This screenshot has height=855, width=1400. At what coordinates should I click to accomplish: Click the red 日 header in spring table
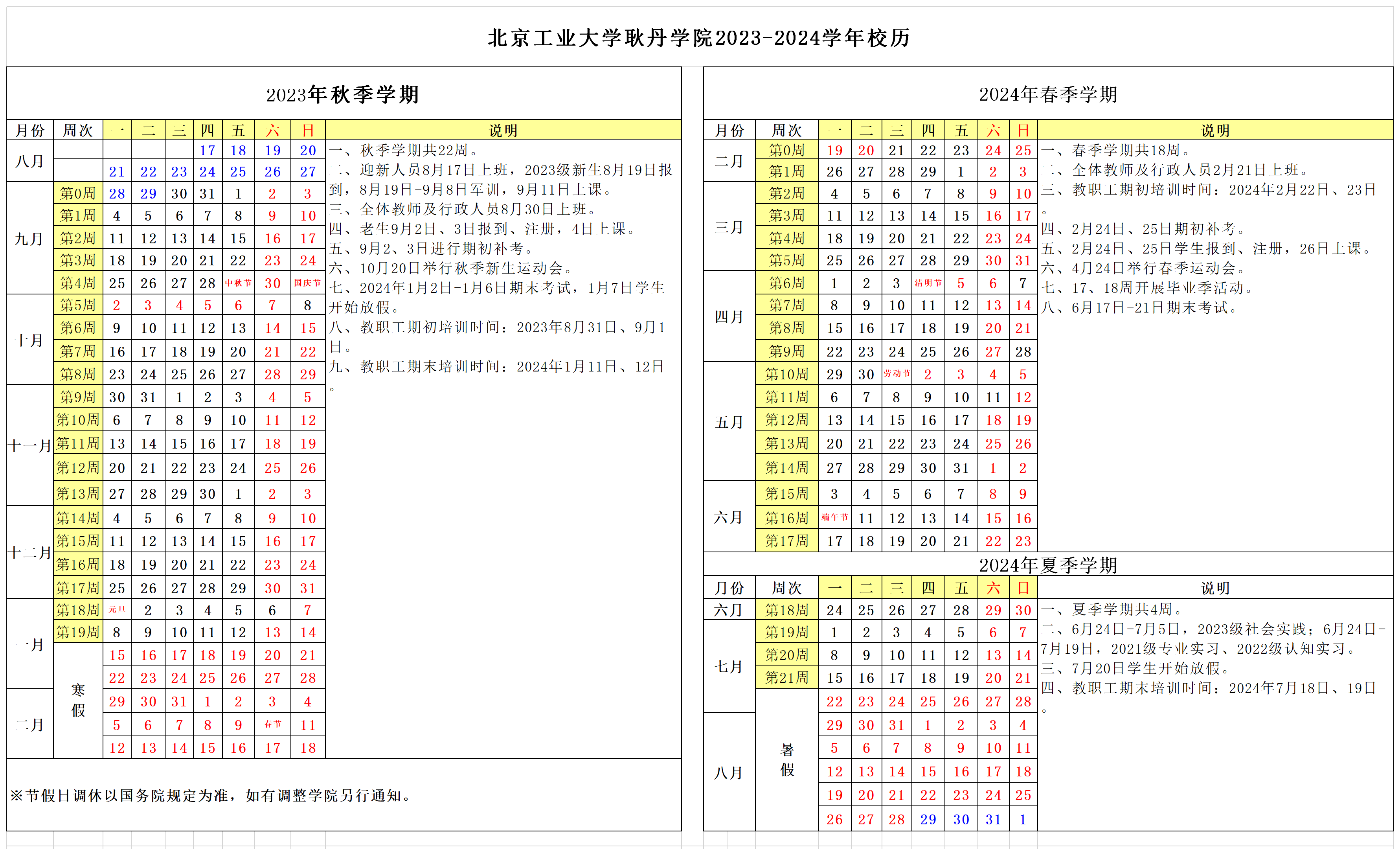pos(1023,130)
